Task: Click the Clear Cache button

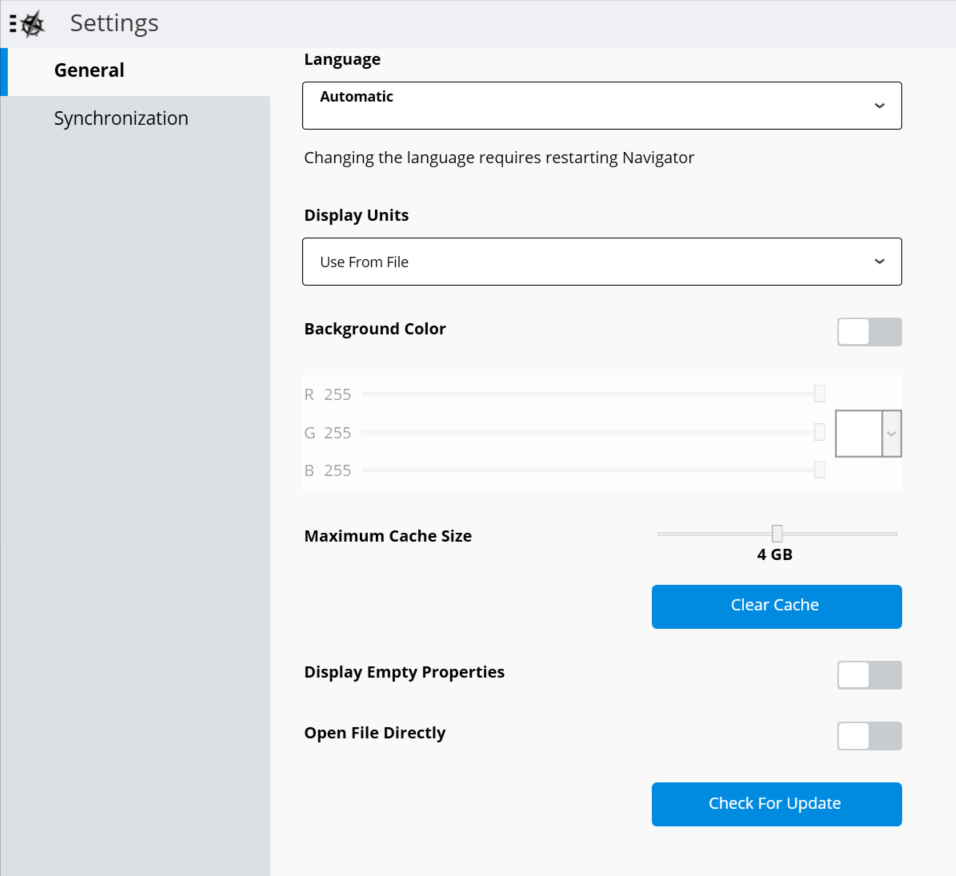Action: click(x=777, y=607)
